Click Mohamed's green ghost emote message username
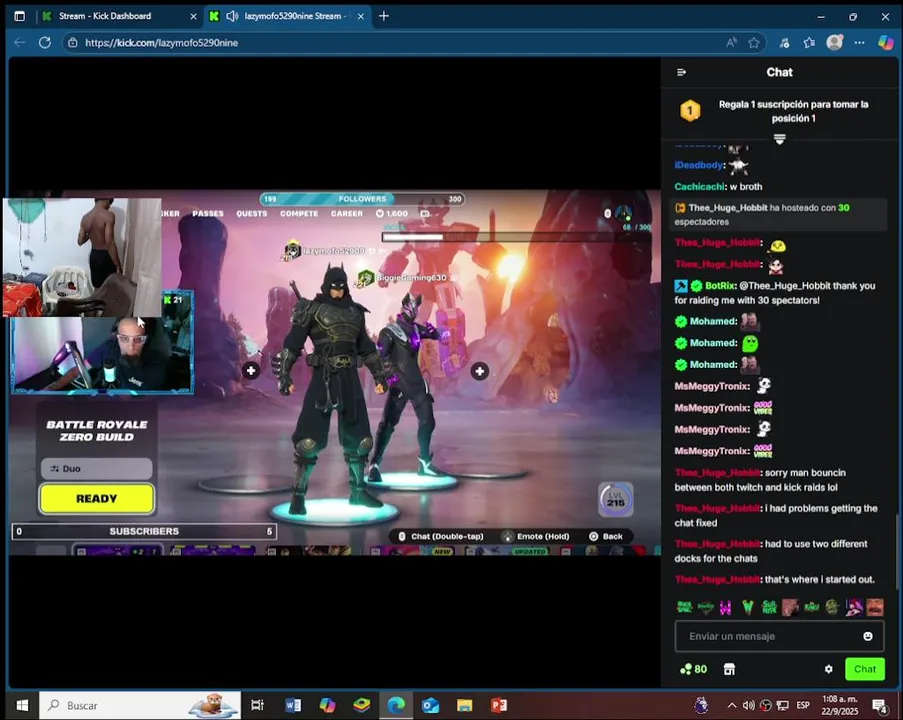Image resolution: width=903 pixels, height=720 pixels. click(713, 343)
